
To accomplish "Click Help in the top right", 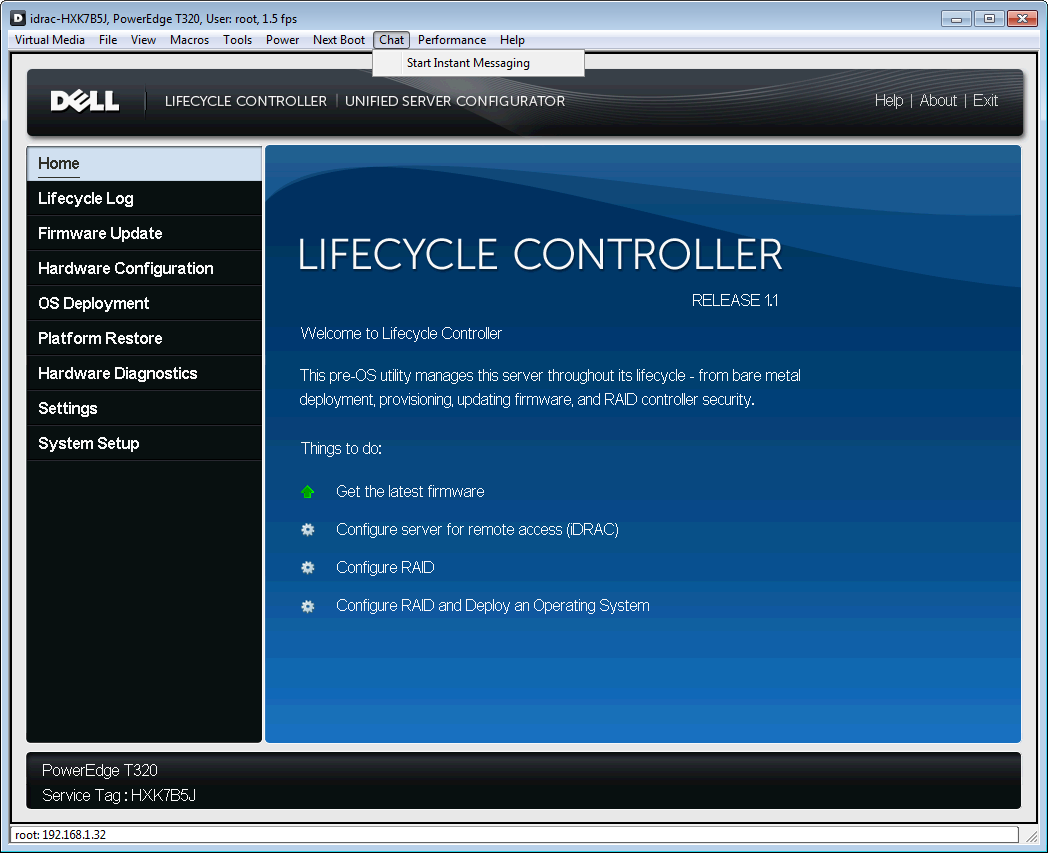I will (888, 100).
